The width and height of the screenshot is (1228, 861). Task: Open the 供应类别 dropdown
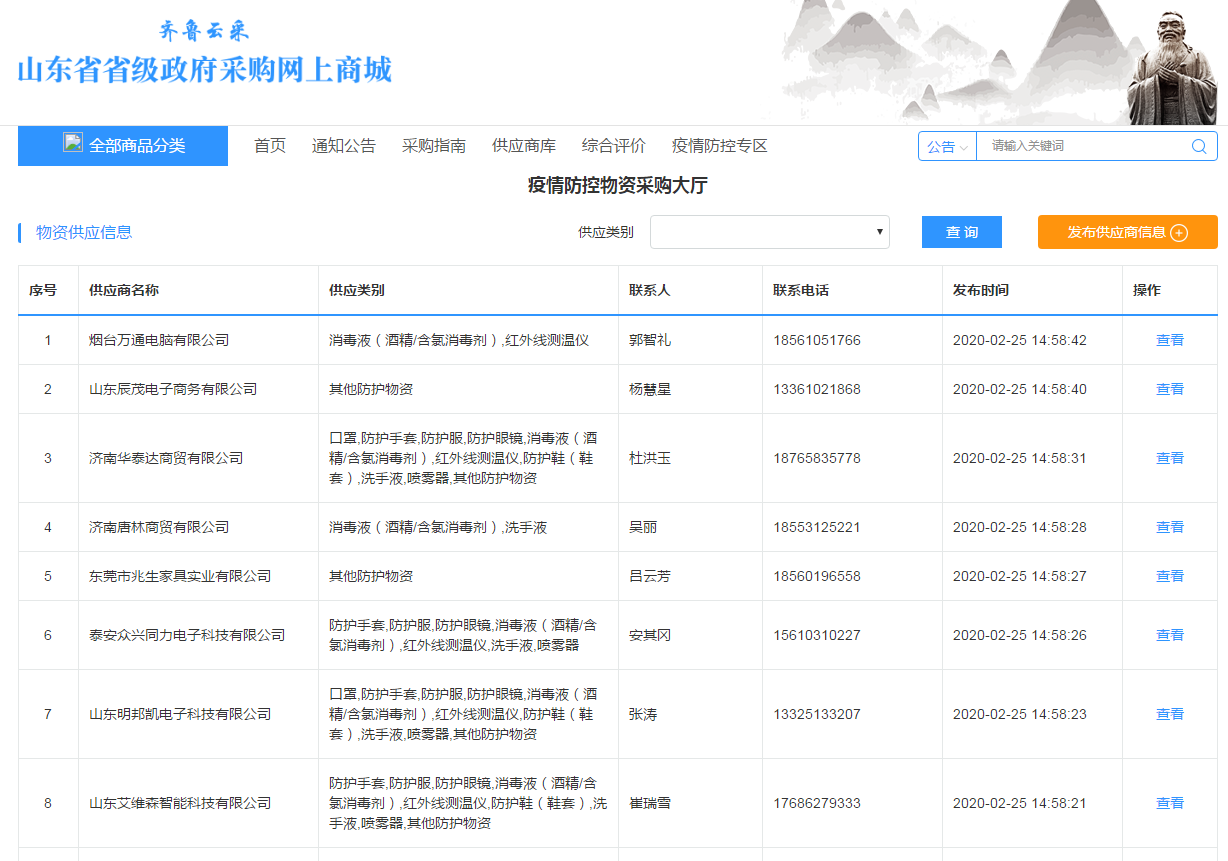tap(769, 232)
